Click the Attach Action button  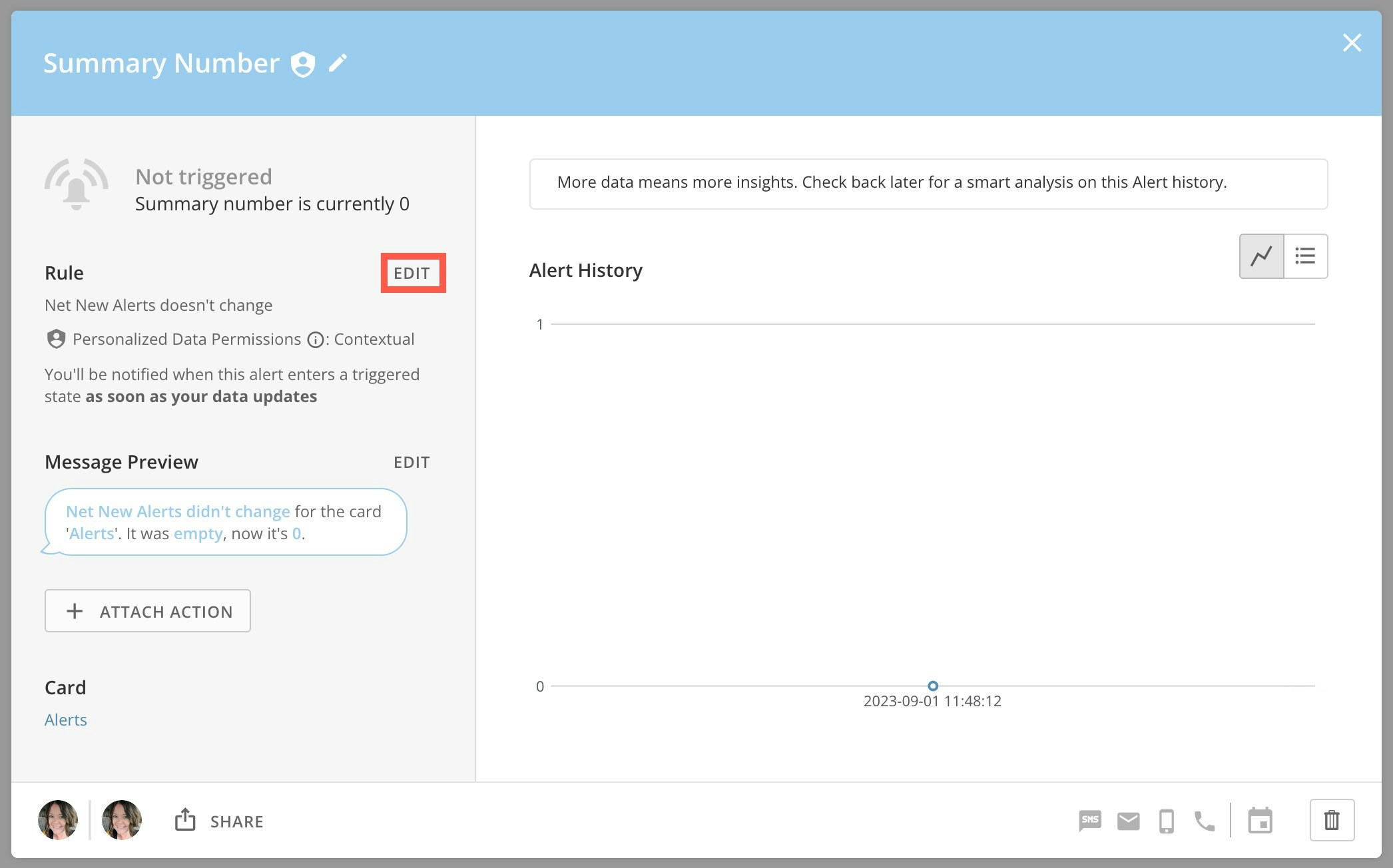tap(148, 611)
